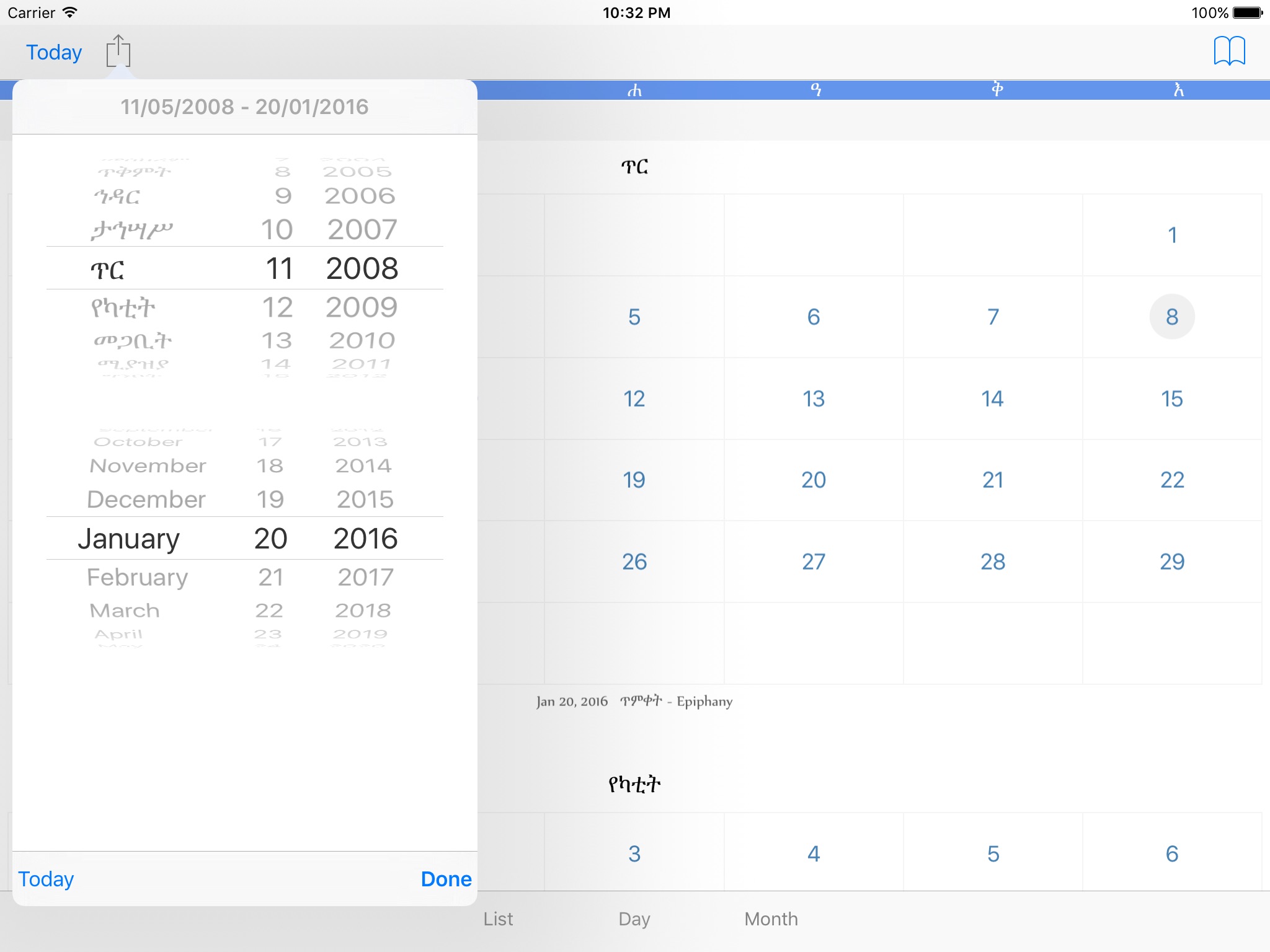The height and width of the screenshot is (952, 1270).
Task: Tap the battery icon in status bar
Action: coord(1247,12)
